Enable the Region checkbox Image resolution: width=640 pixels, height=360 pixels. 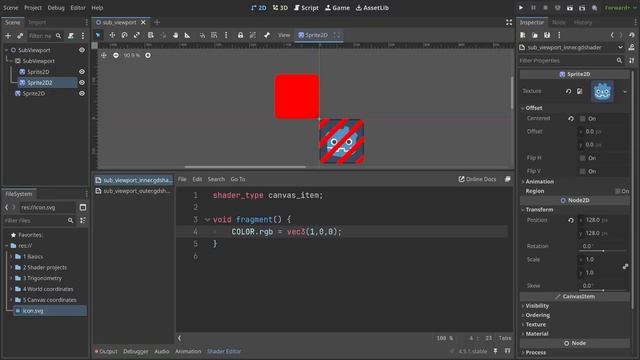tap(618, 191)
